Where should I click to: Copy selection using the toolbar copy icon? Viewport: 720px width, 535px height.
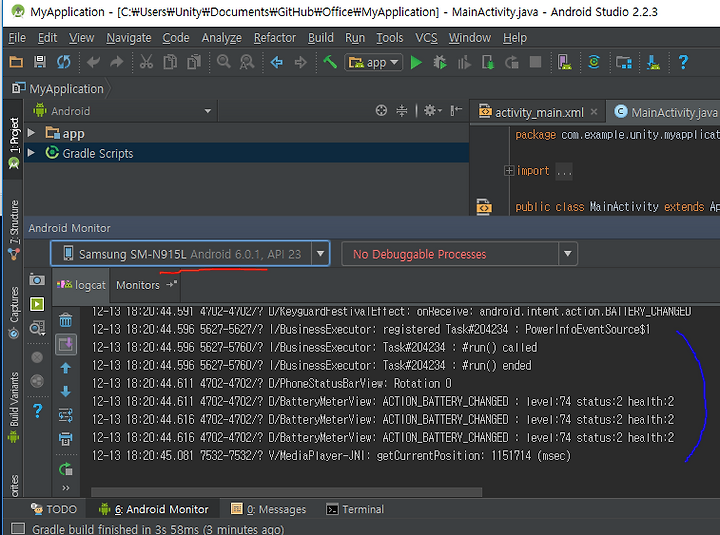(x=170, y=62)
